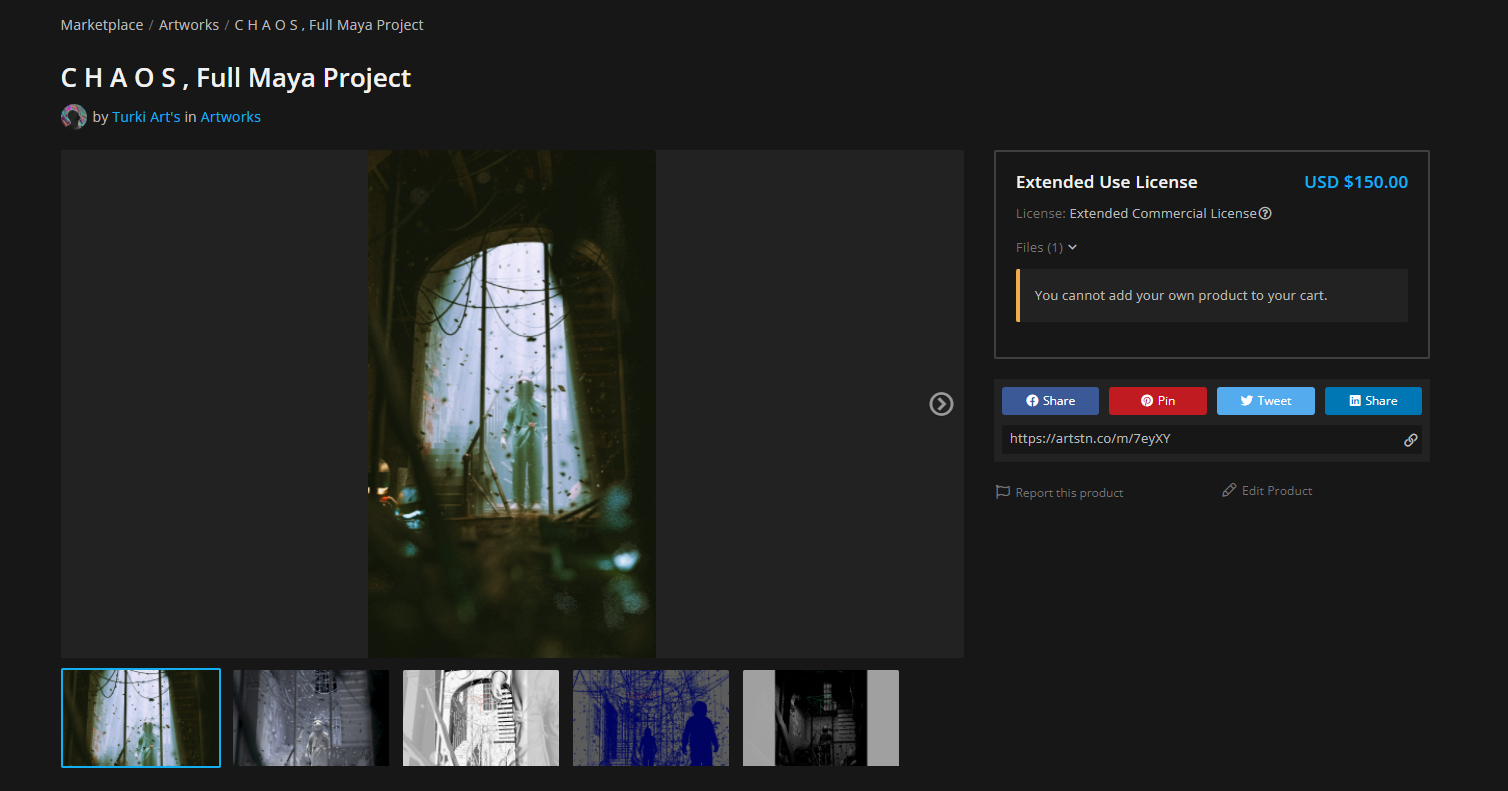This screenshot has height=791, width=1508.
Task: Click the license help question mark icon
Action: [x=1265, y=213]
